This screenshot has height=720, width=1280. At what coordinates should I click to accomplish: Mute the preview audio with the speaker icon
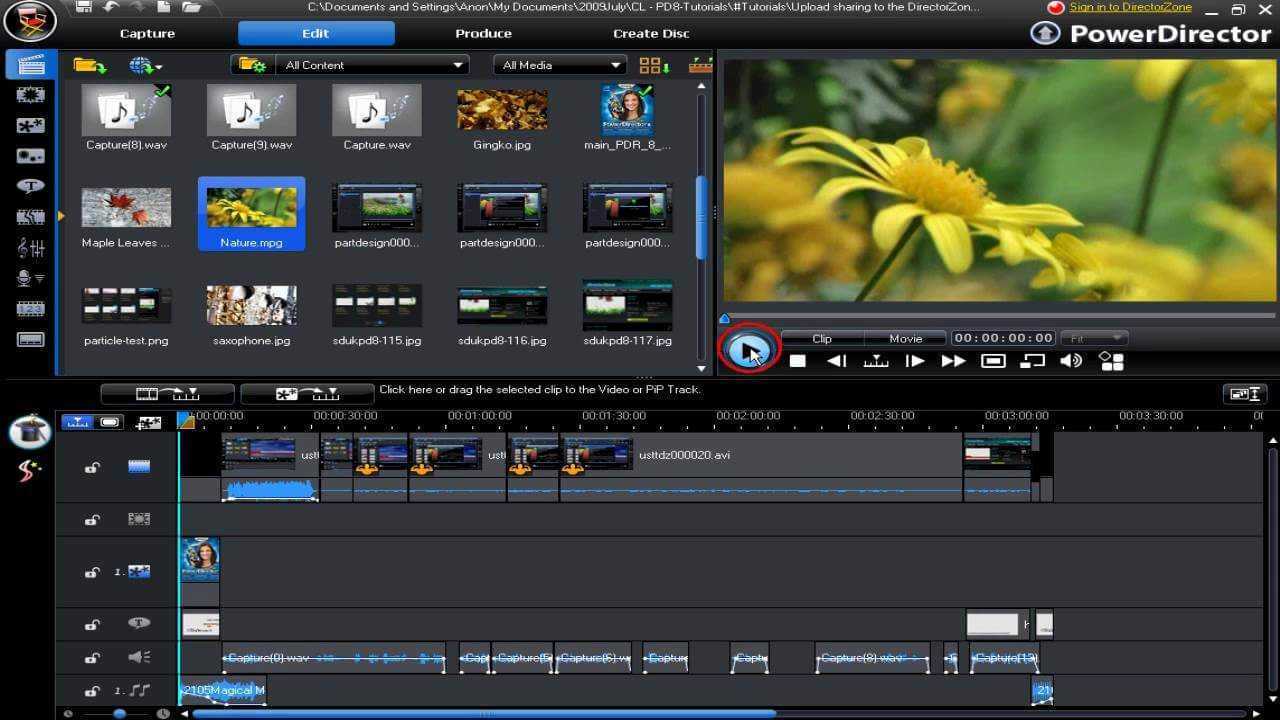pos(1071,361)
